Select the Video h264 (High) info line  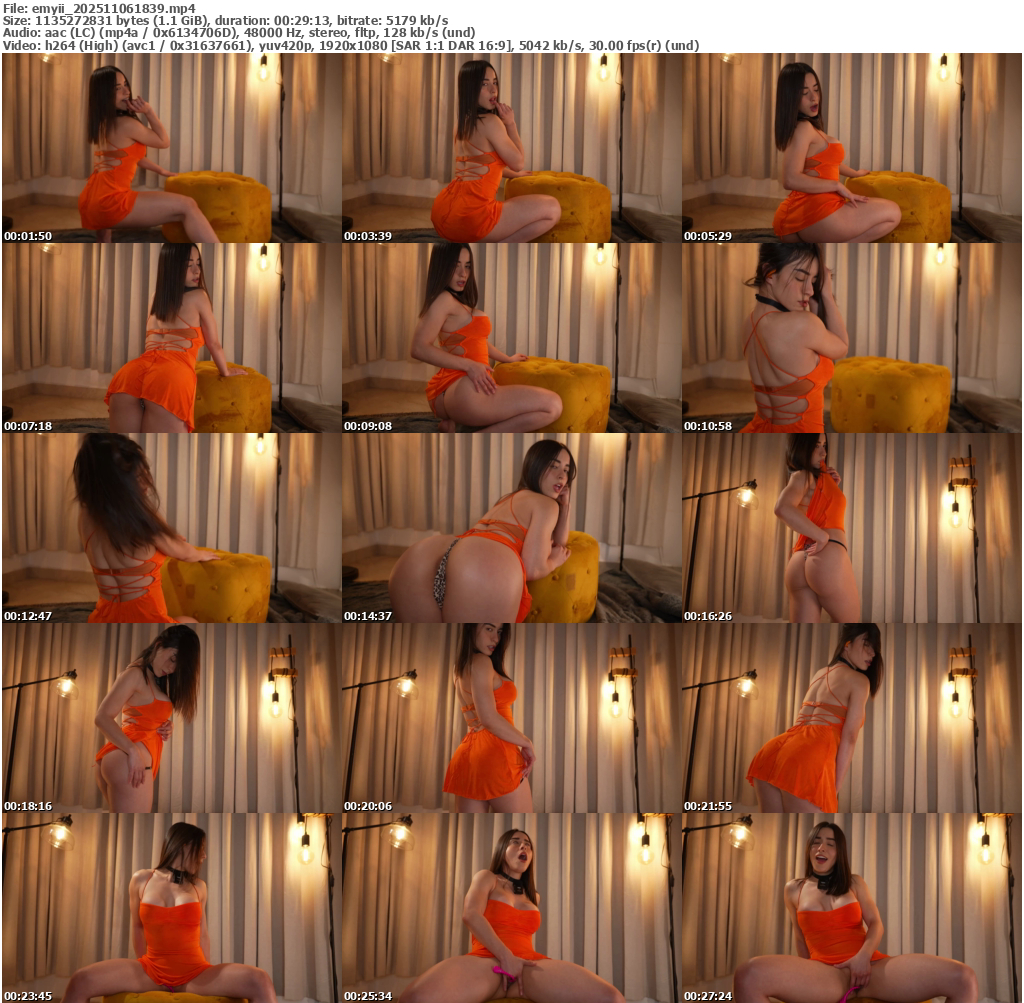pyautogui.click(x=351, y=46)
